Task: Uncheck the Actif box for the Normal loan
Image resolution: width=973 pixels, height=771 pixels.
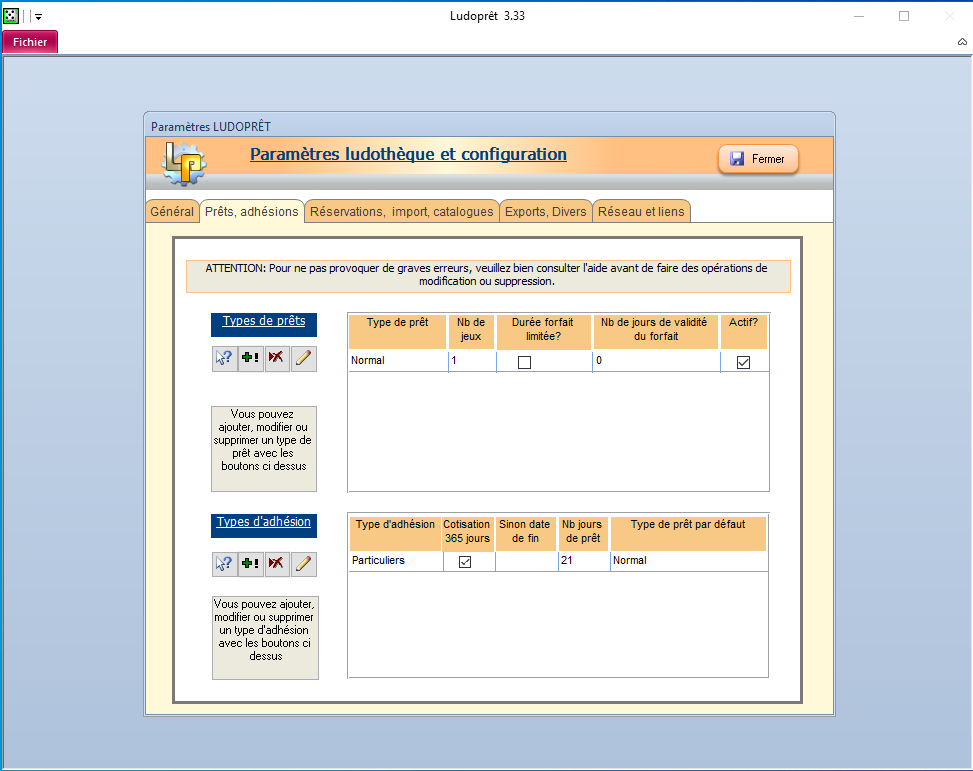Action: click(743, 362)
